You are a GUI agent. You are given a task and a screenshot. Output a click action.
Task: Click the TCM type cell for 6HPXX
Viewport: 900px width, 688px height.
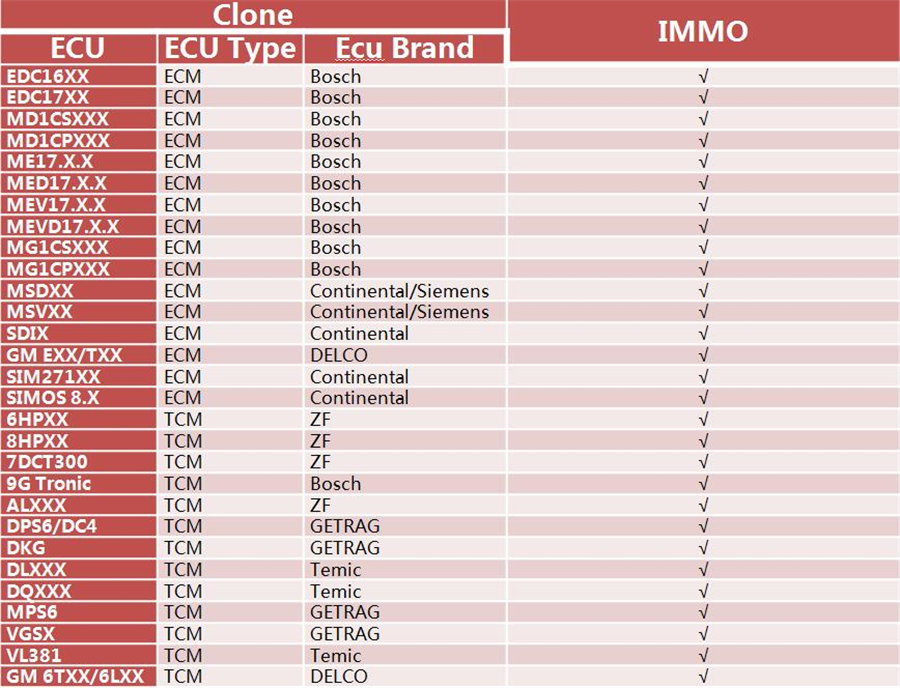click(182, 419)
